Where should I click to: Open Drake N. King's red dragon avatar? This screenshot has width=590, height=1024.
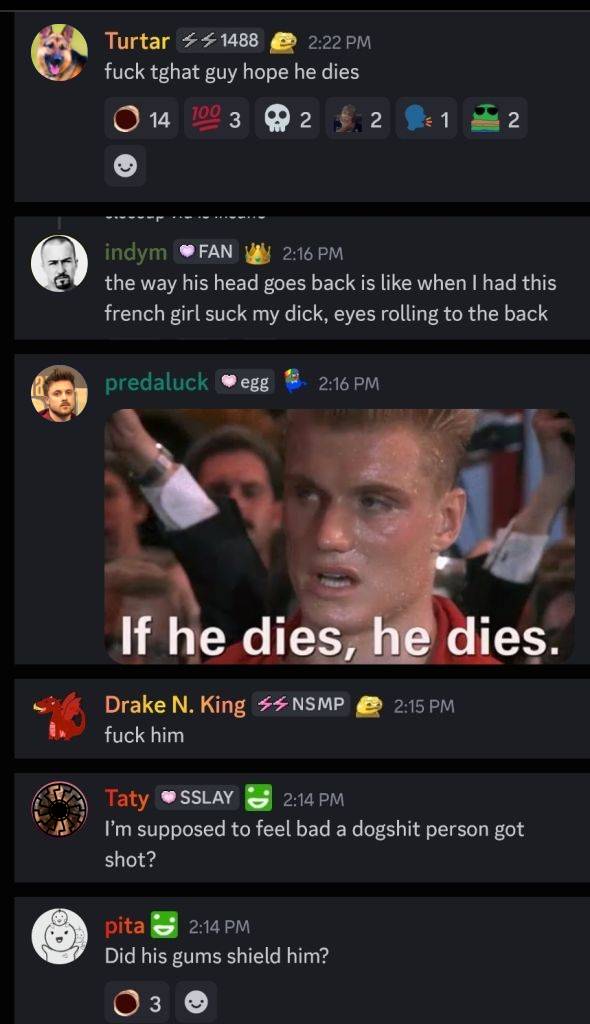59,716
